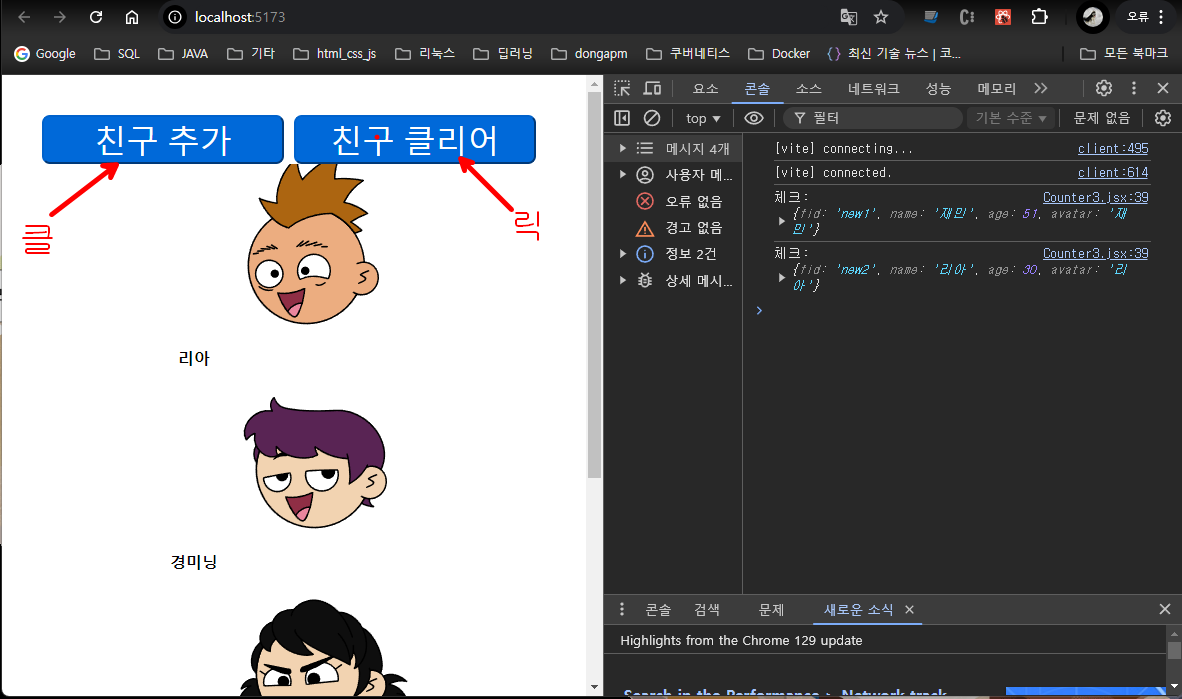Open the 모든 북마크 folder
This screenshot has width=1182, height=699.
(1123, 54)
